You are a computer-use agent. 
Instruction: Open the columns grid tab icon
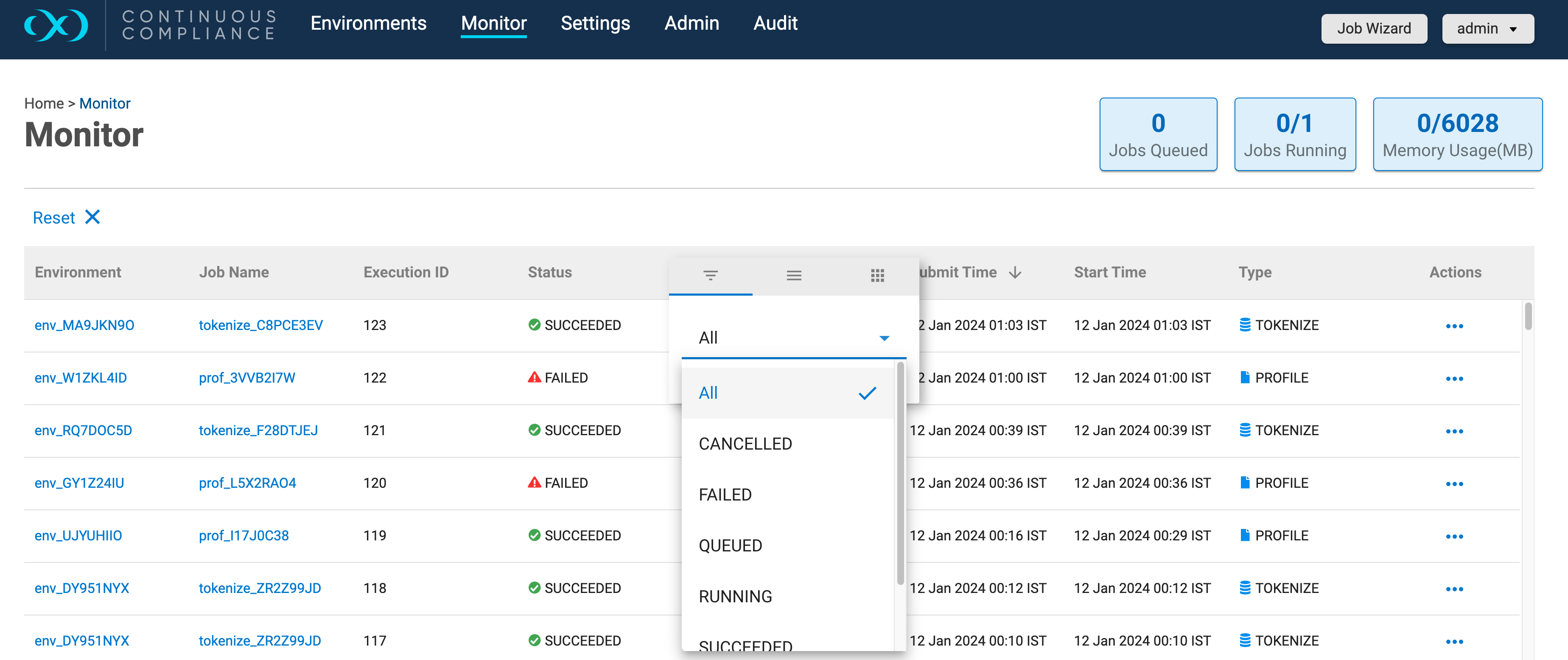click(x=877, y=275)
